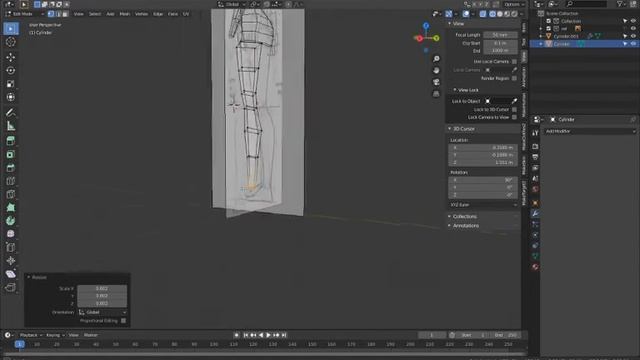640x360 pixels.
Task: Open the Select menu
Action: pos(95,14)
